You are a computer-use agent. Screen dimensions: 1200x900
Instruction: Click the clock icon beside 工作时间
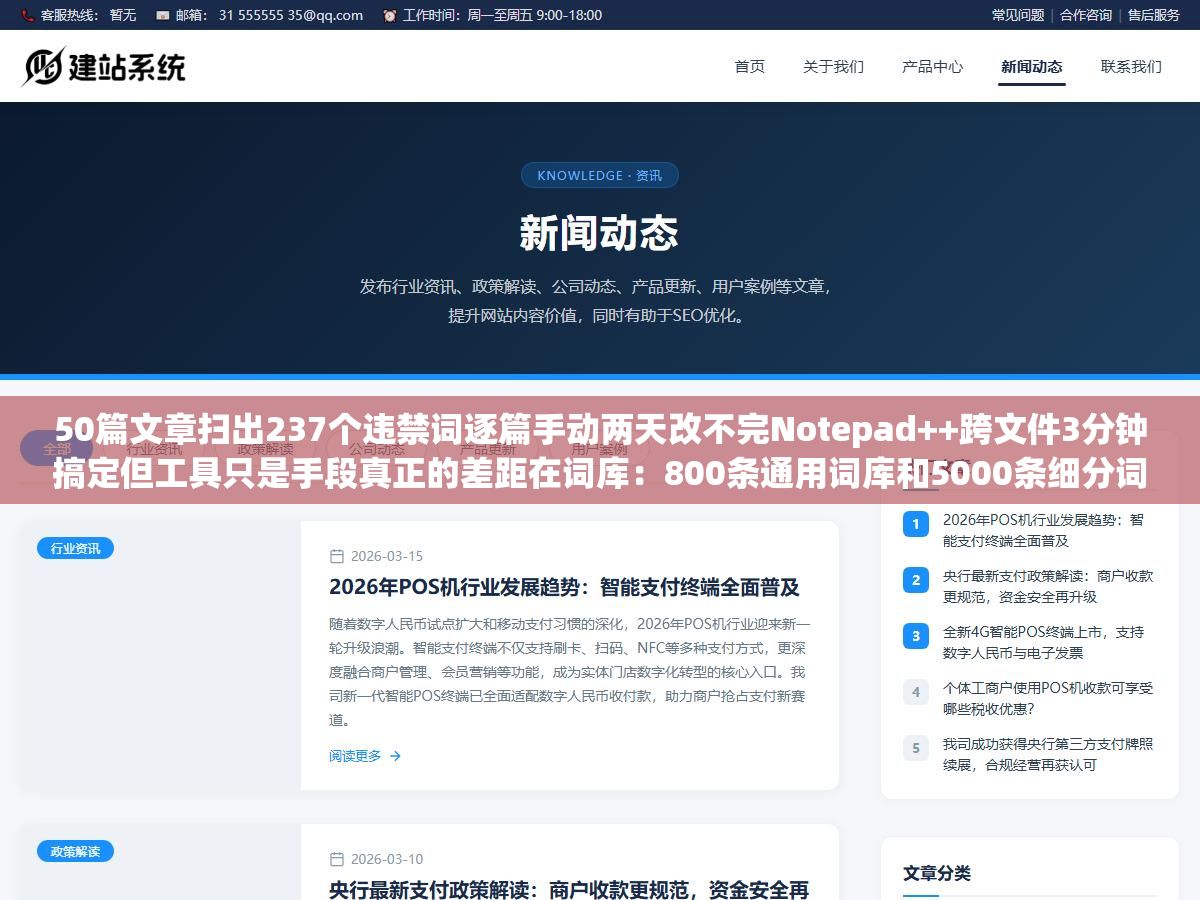coord(389,15)
